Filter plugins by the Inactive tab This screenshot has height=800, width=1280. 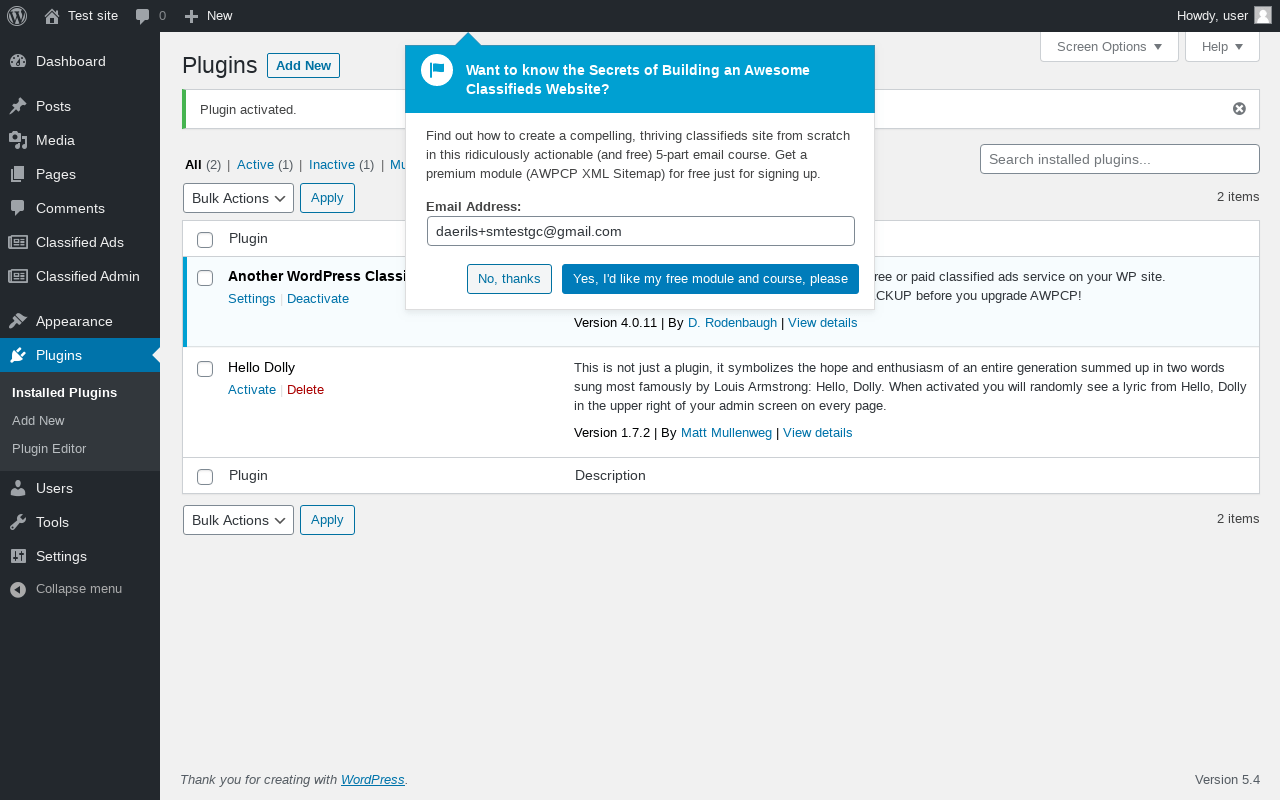(332, 164)
